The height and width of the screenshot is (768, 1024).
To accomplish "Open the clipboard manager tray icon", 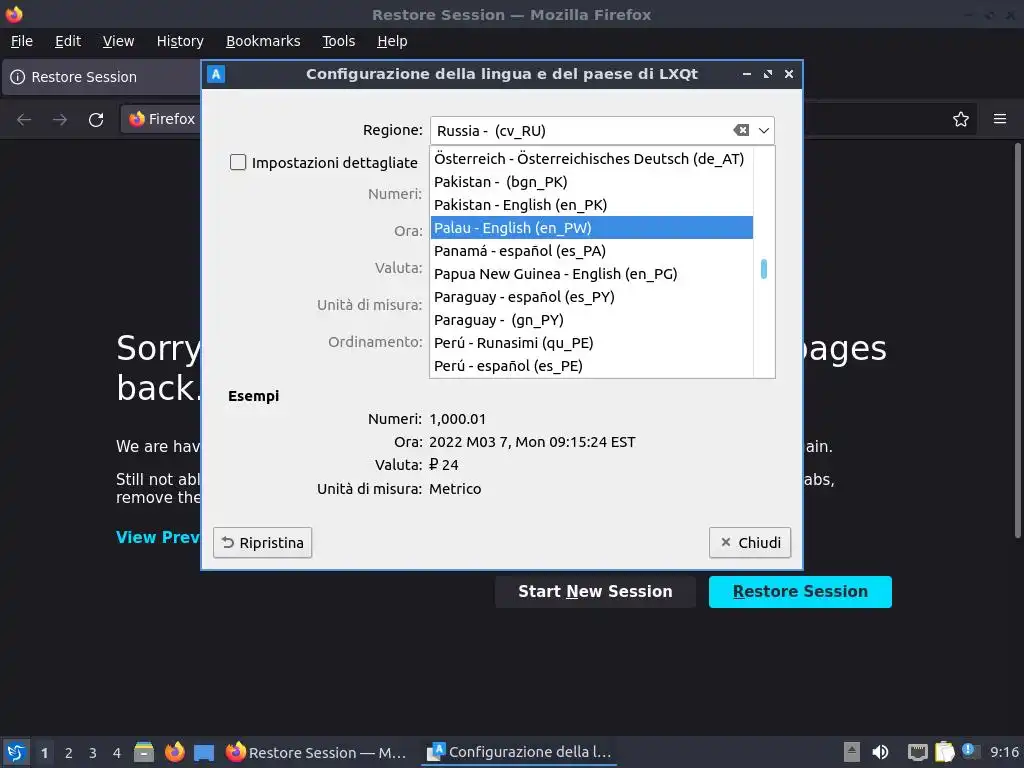I will tap(944, 752).
